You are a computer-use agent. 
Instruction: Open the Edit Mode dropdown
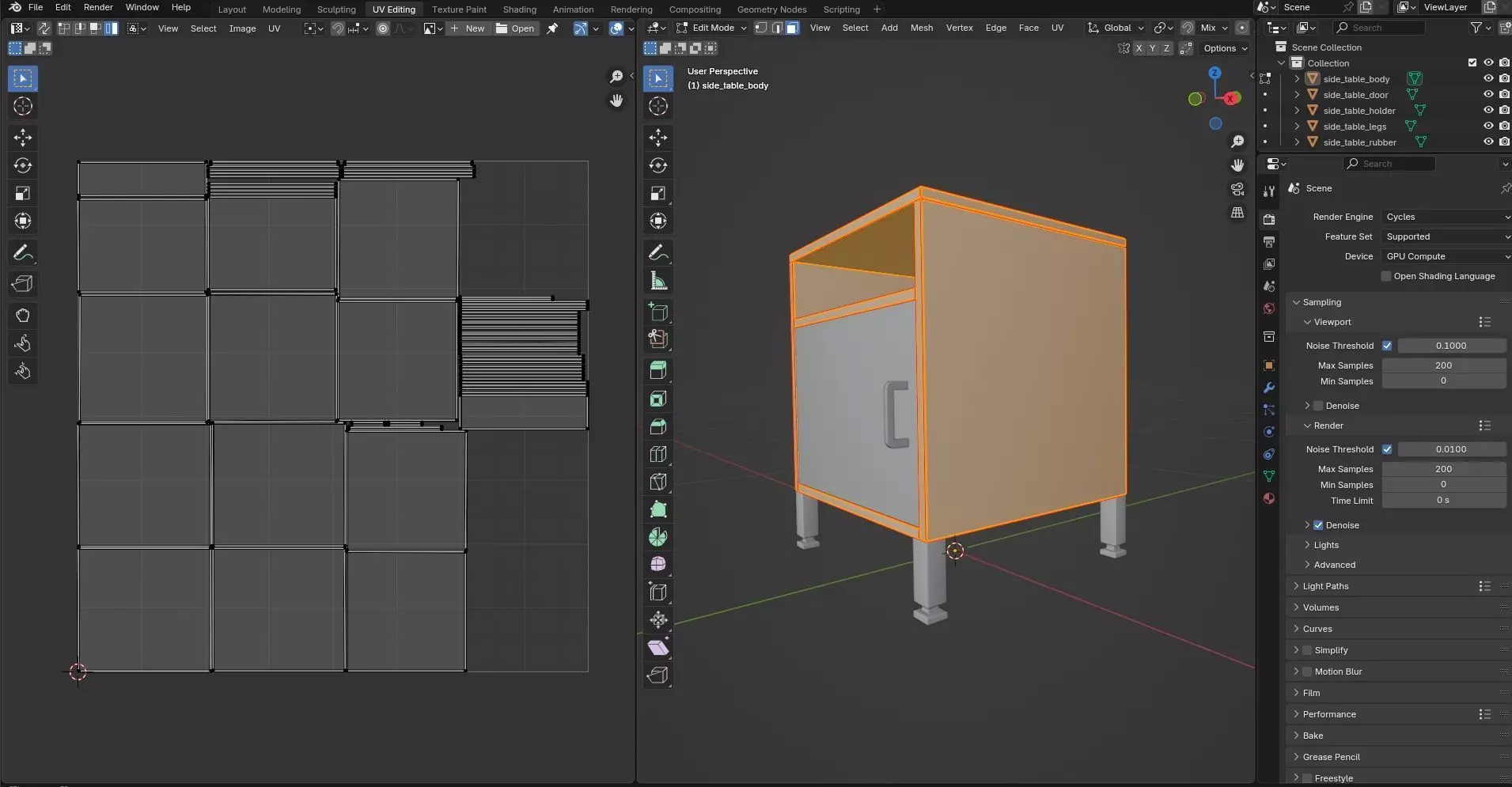pyautogui.click(x=711, y=28)
